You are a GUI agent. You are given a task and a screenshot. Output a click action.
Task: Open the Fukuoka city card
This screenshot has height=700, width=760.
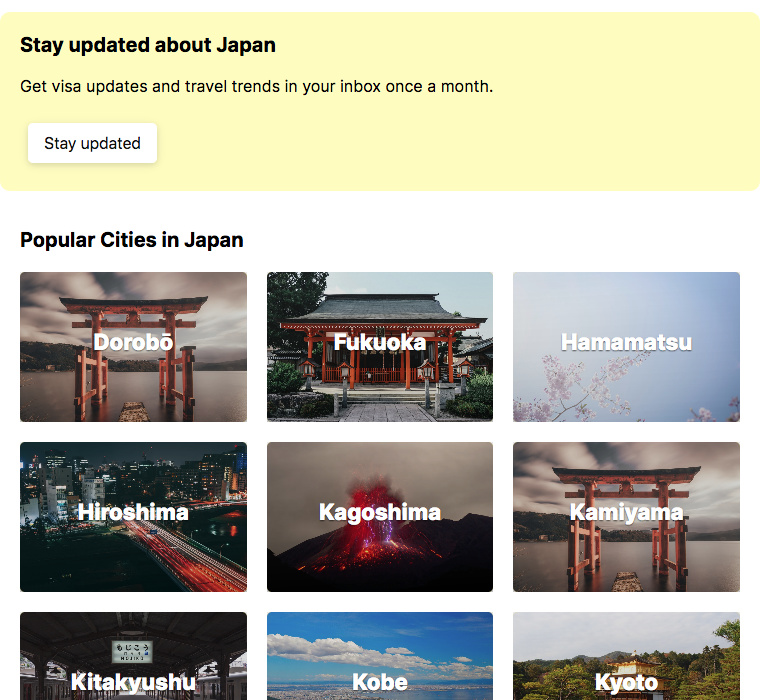(x=380, y=347)
